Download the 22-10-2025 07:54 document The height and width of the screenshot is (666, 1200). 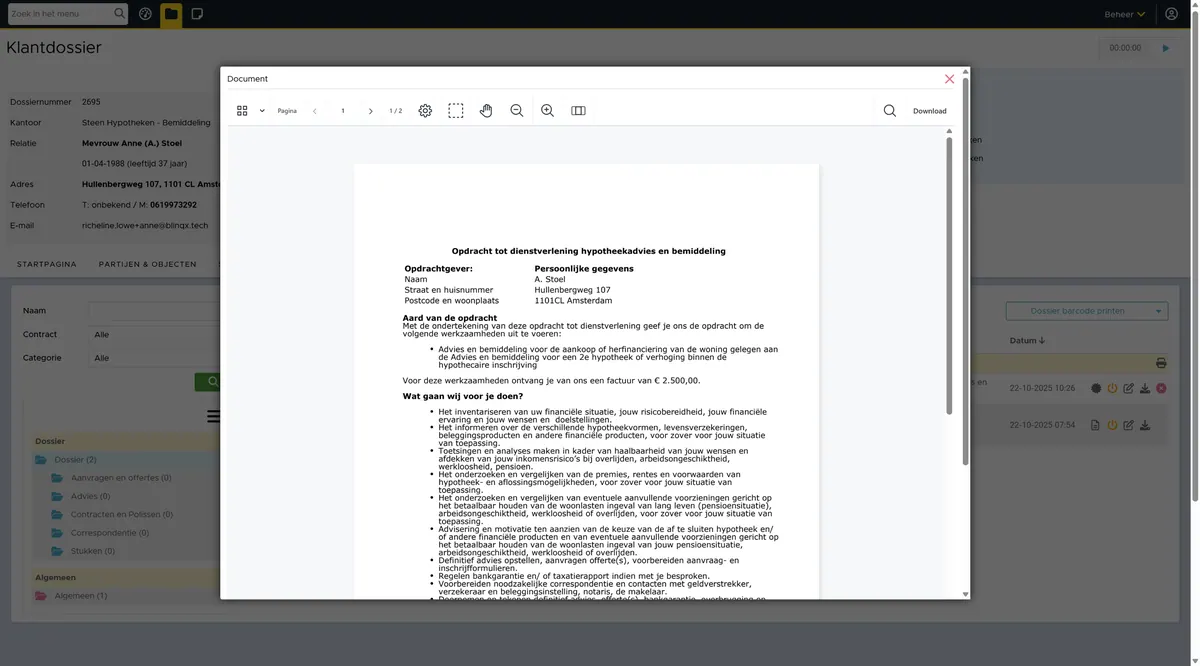(x=1144, y=425)
